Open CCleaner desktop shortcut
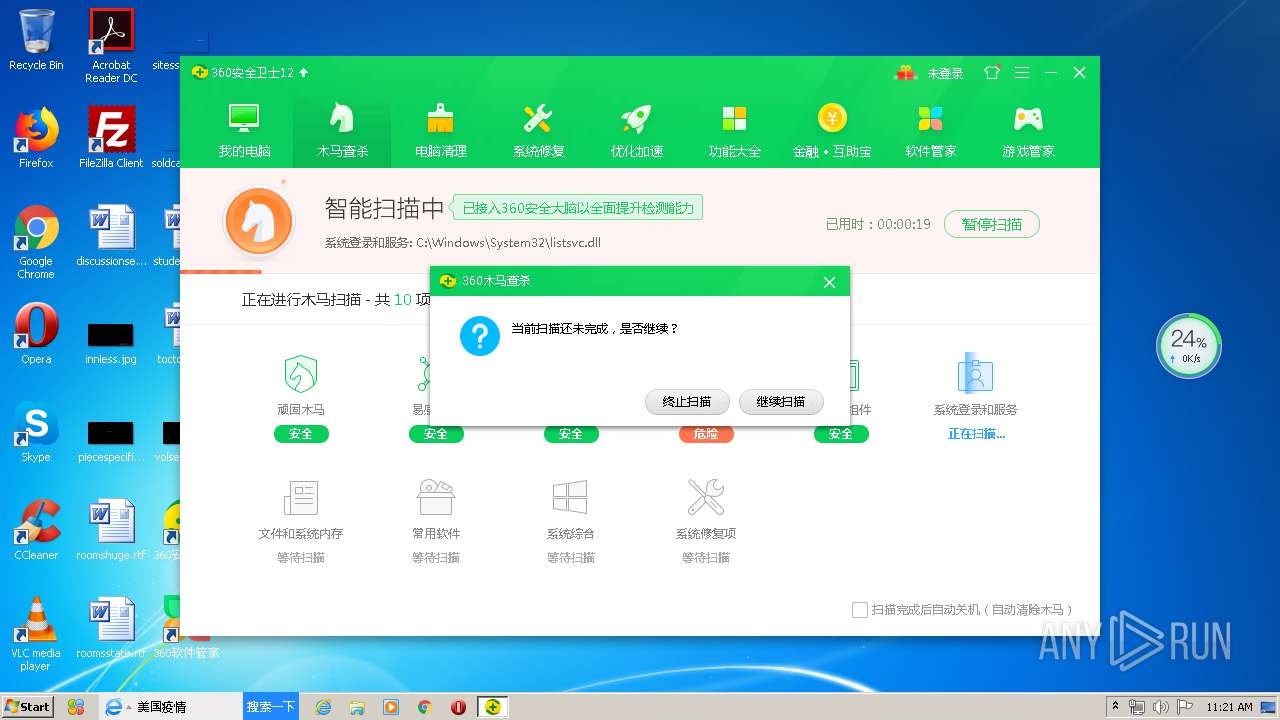The image size is (1280, 720). point(36,530)
